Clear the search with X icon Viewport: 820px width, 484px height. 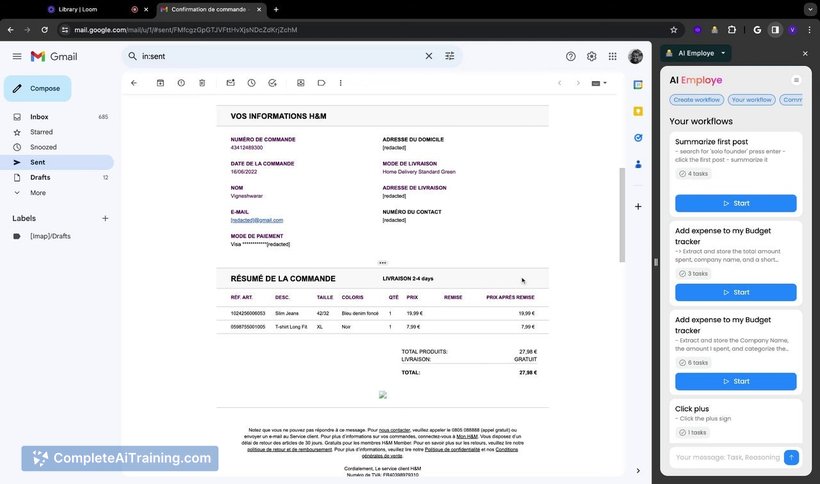(x=429, y=56)
